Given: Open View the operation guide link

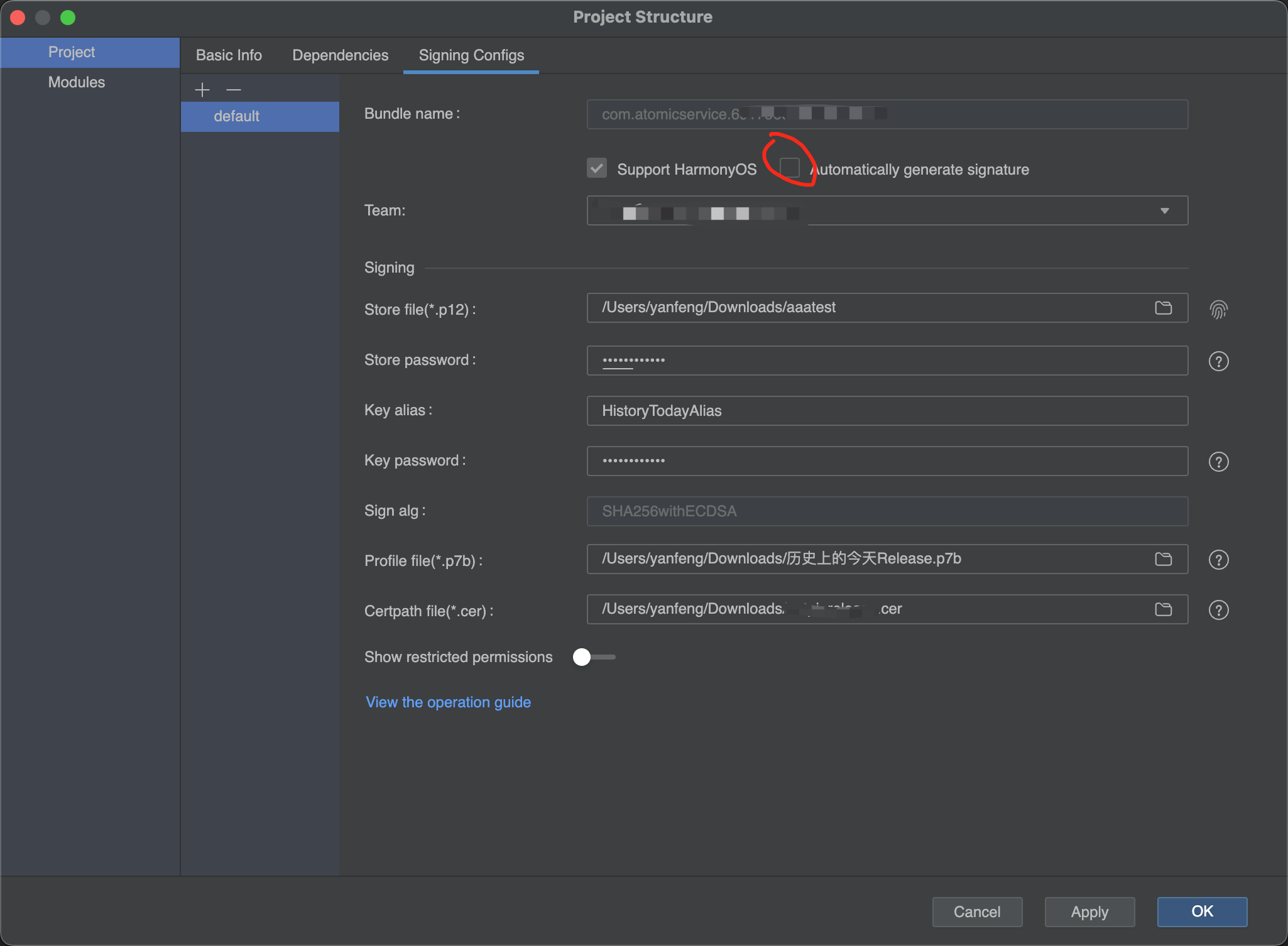Looking at the screenshot, I should pyautogui.click(x=448, y=702).
